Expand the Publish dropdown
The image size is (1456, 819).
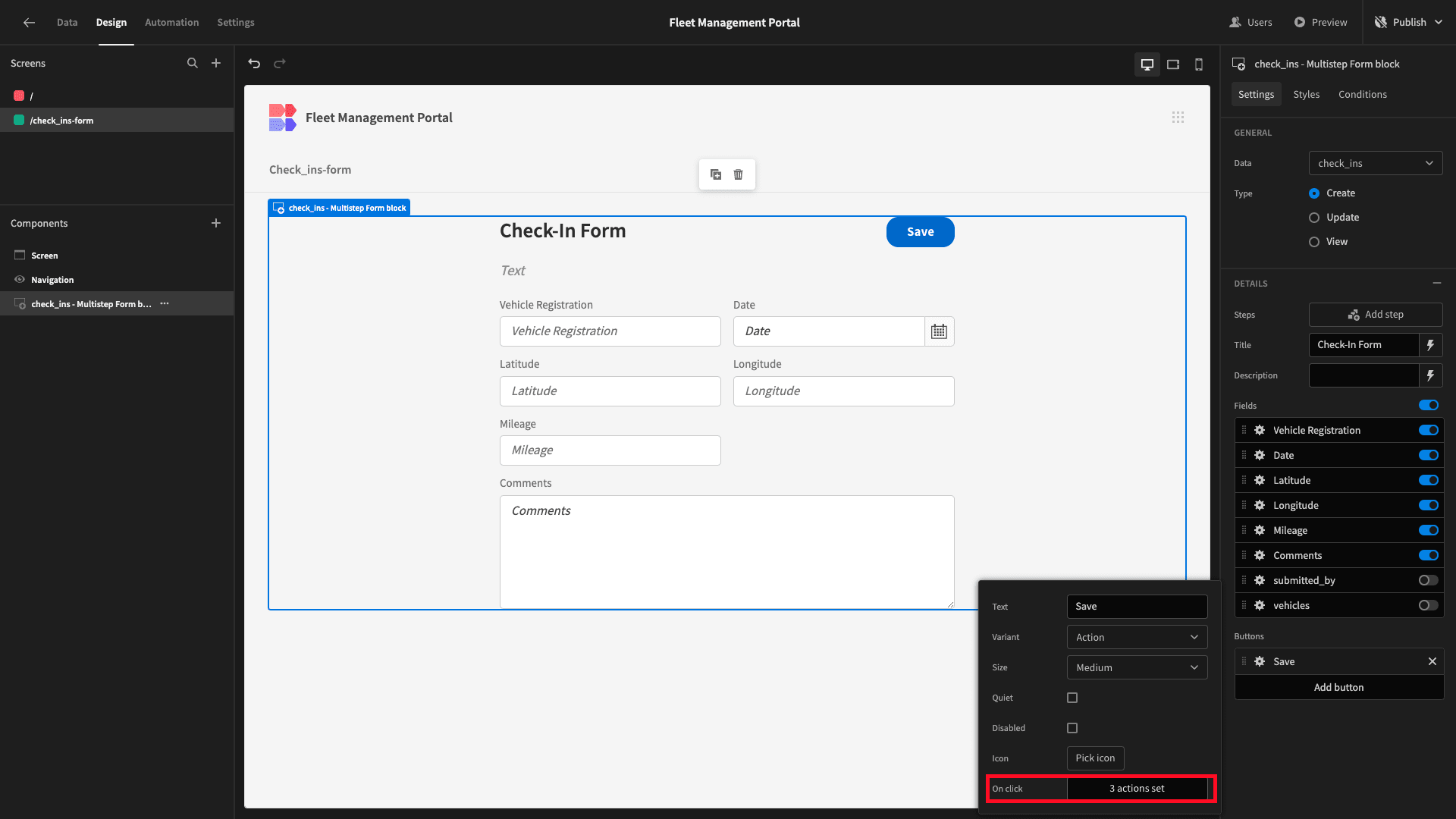pos(1439,23)
